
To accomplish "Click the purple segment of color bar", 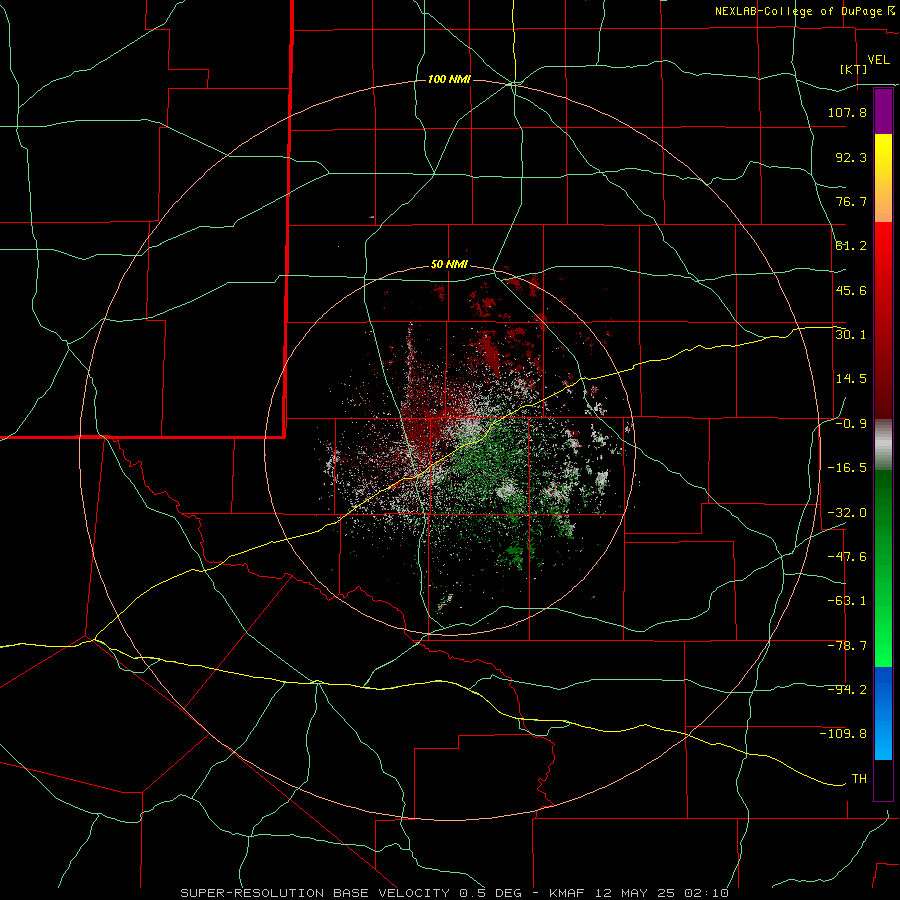I will coord(883,111).
